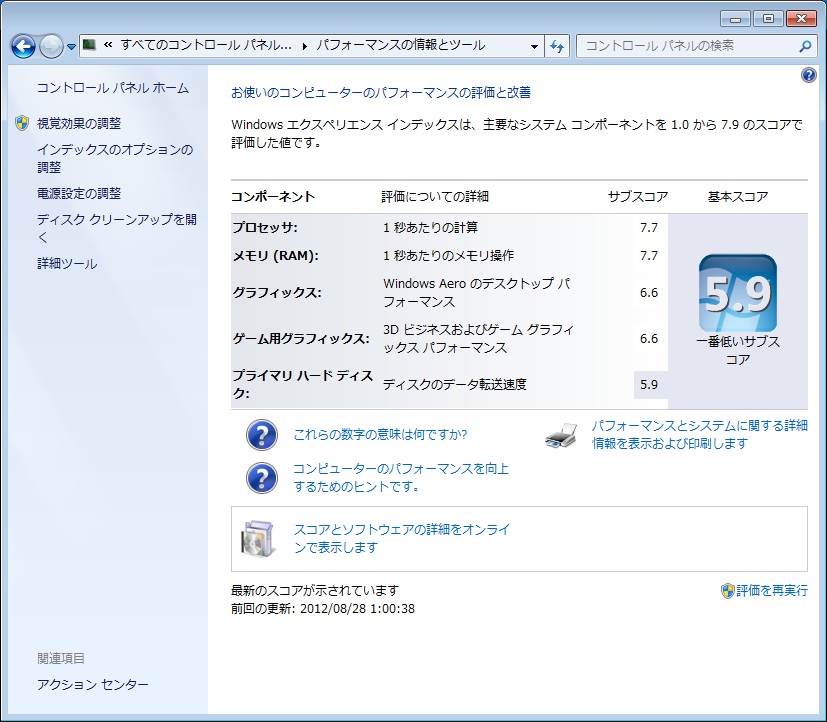Click the 5.9 base score badge
The image size is (827, 722).
pyautogui.click(x=737, y=293)
